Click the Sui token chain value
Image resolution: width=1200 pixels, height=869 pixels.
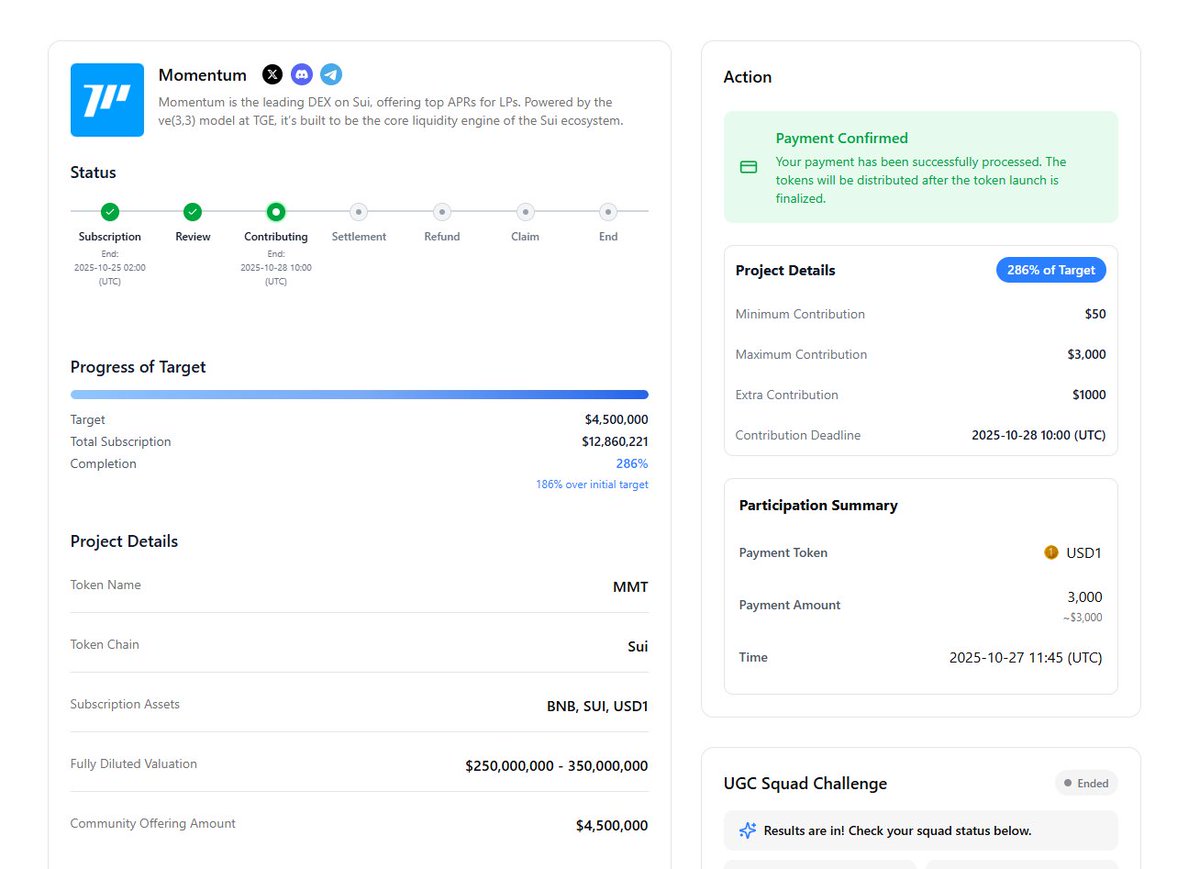[x=638, y=646]
